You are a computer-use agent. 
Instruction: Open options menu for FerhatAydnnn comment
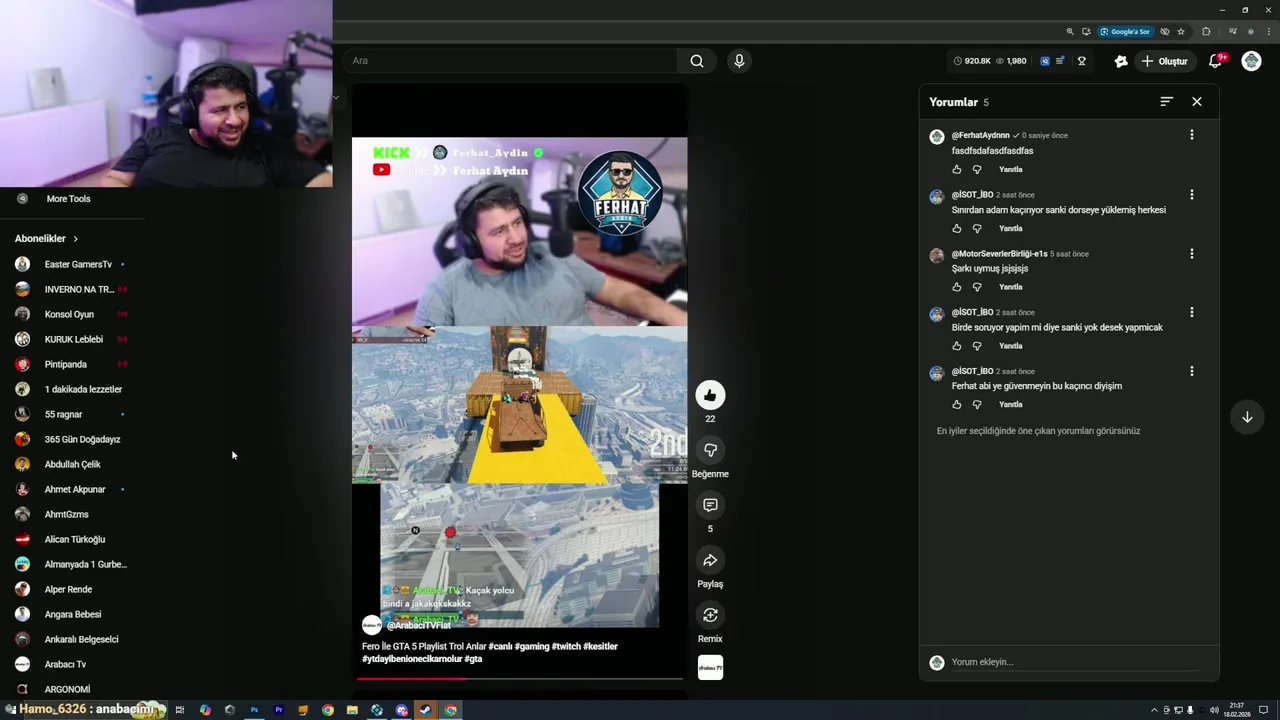point(1191,135)
